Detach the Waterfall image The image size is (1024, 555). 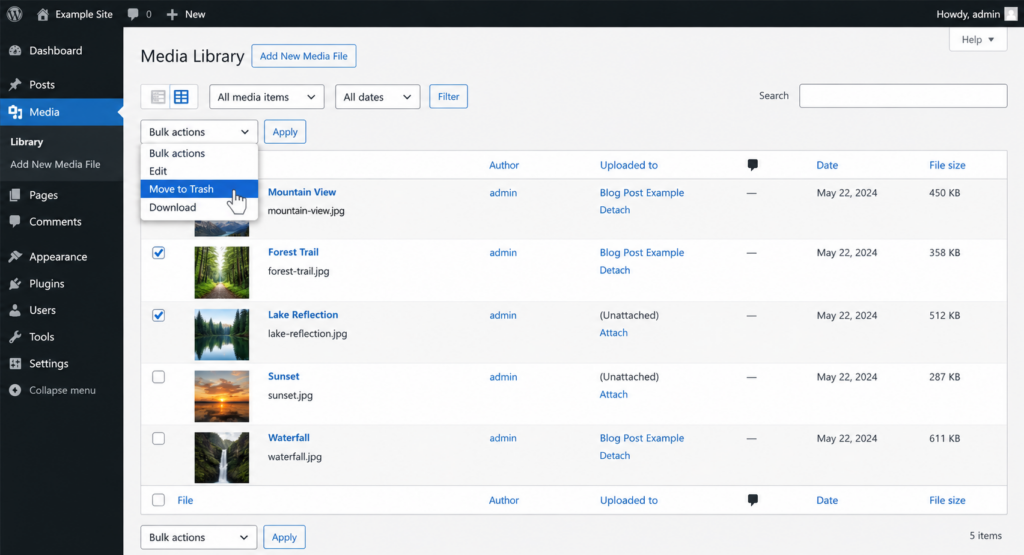(x=615, y=456)
